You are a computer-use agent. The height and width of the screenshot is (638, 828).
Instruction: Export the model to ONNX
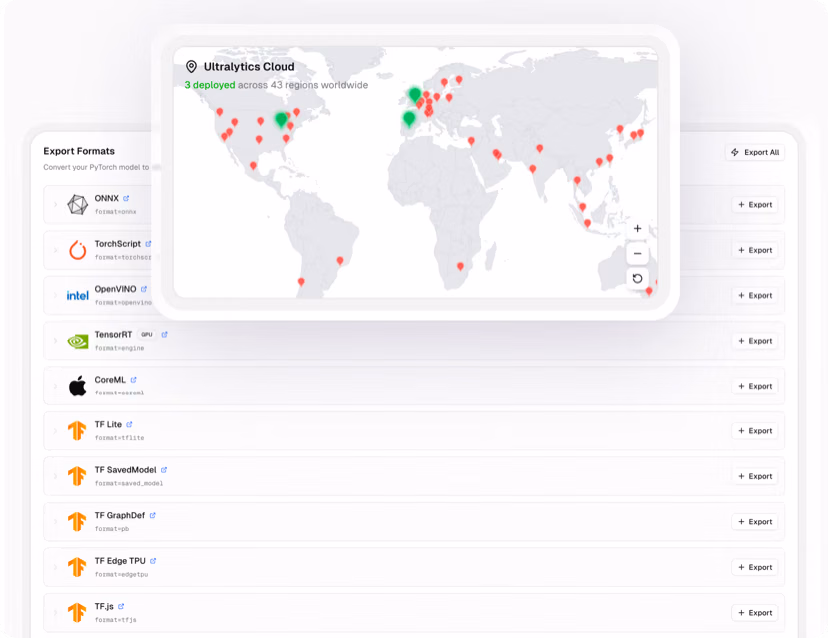(x=755, y=204)
